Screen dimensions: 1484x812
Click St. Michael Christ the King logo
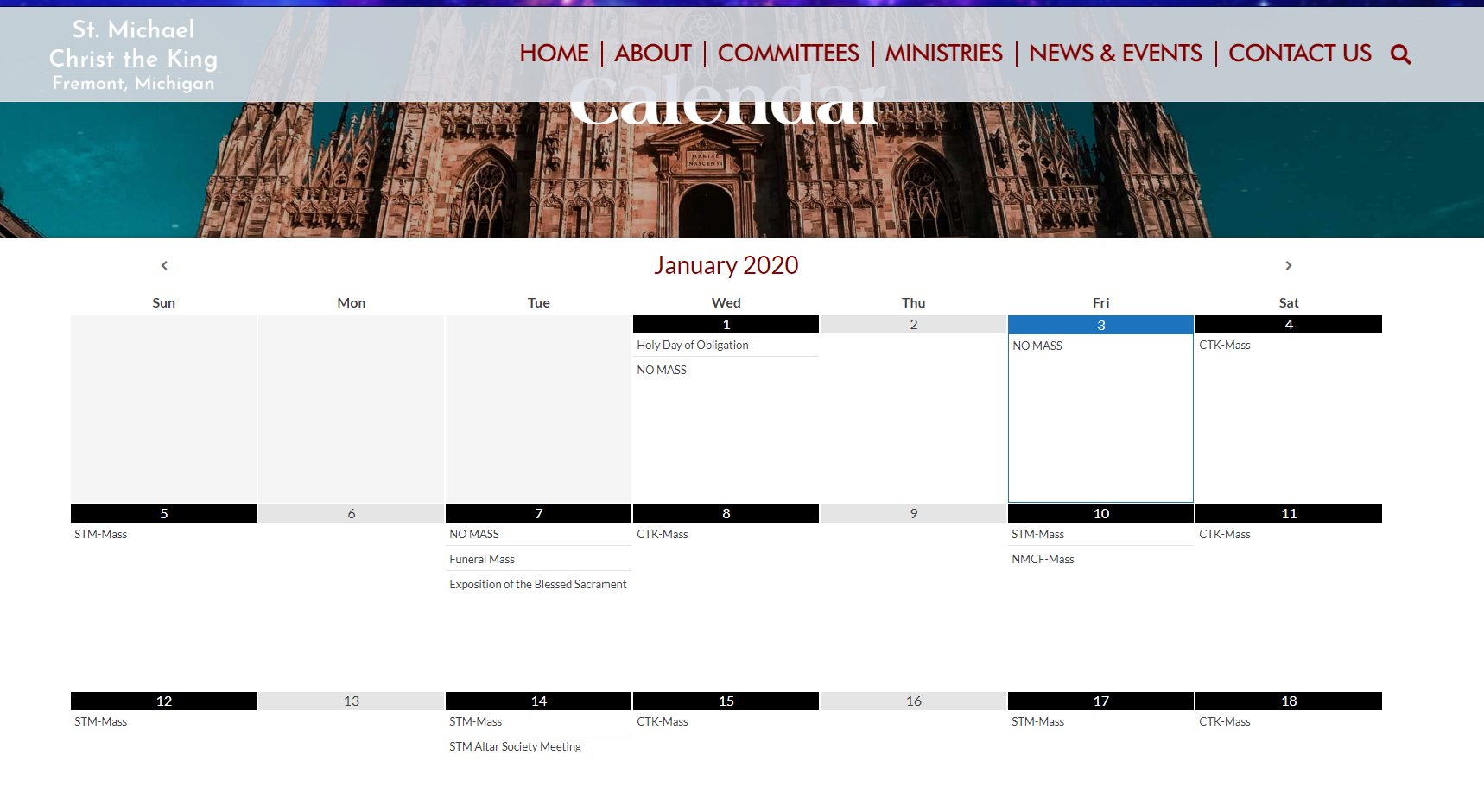[133, 56]
